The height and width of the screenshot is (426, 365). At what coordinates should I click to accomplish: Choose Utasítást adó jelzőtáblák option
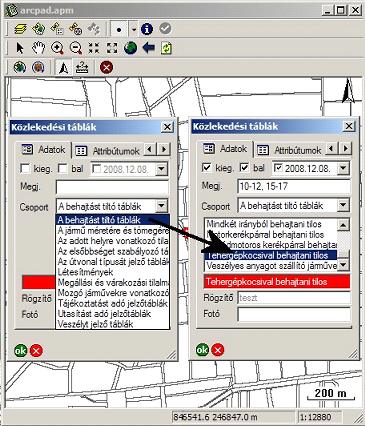pos(113,314)
